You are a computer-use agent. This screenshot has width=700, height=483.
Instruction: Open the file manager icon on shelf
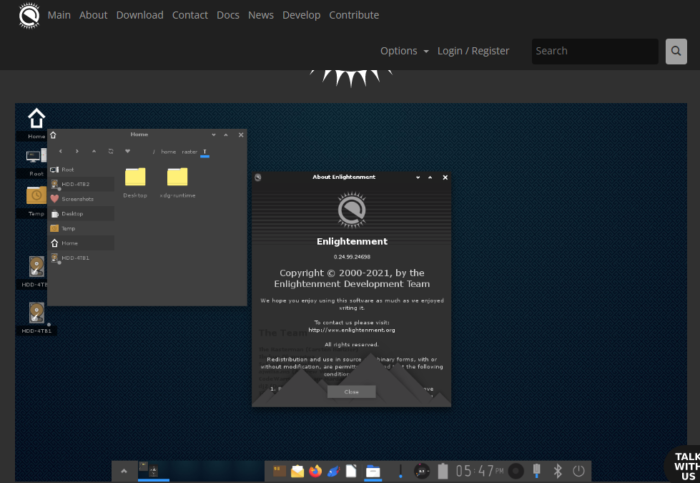pyautogui.click(x=373, y=471)
